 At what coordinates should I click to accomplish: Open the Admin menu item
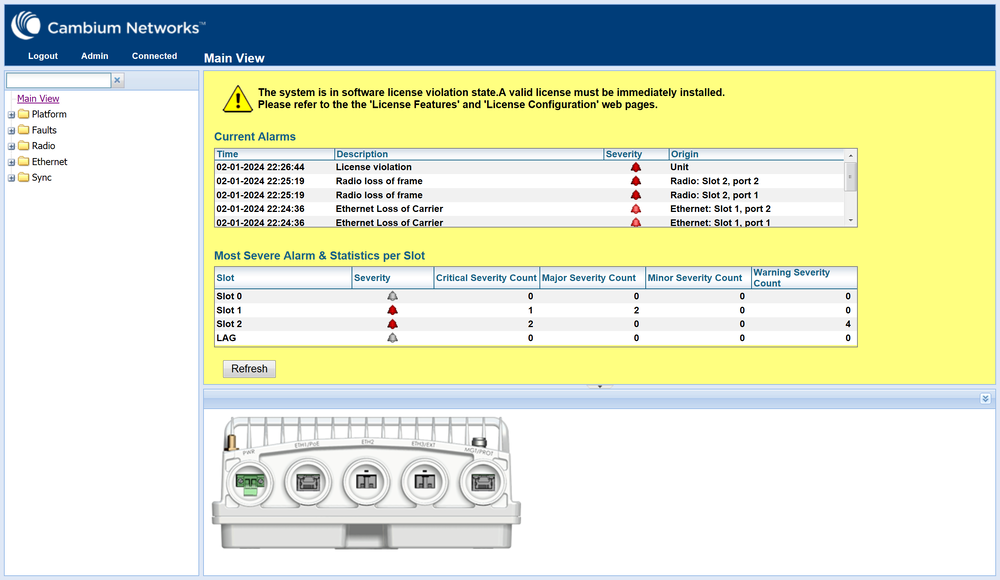(x=95, y=56)
